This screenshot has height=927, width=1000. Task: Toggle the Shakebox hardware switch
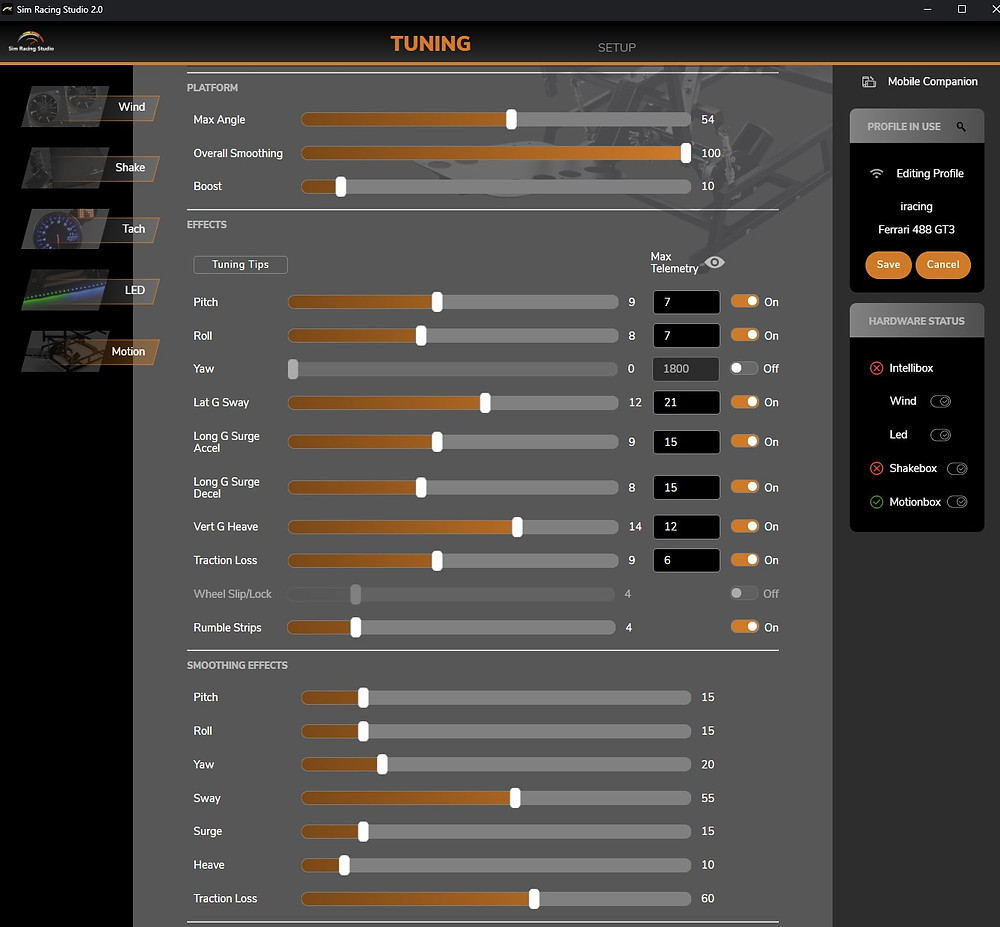(957, 469)
